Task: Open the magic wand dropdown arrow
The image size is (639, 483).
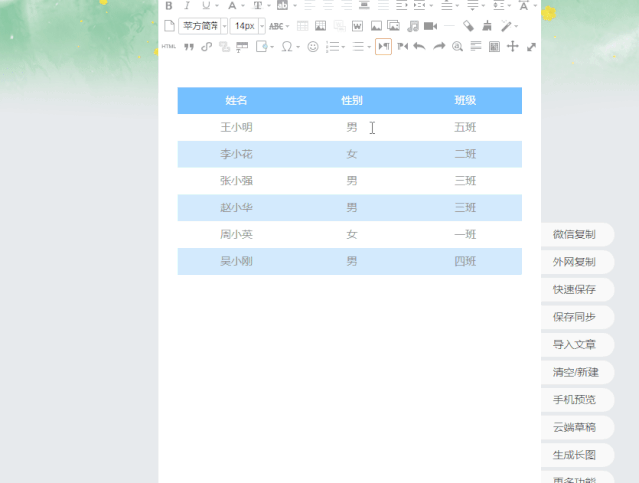Action: coord(516,26)
